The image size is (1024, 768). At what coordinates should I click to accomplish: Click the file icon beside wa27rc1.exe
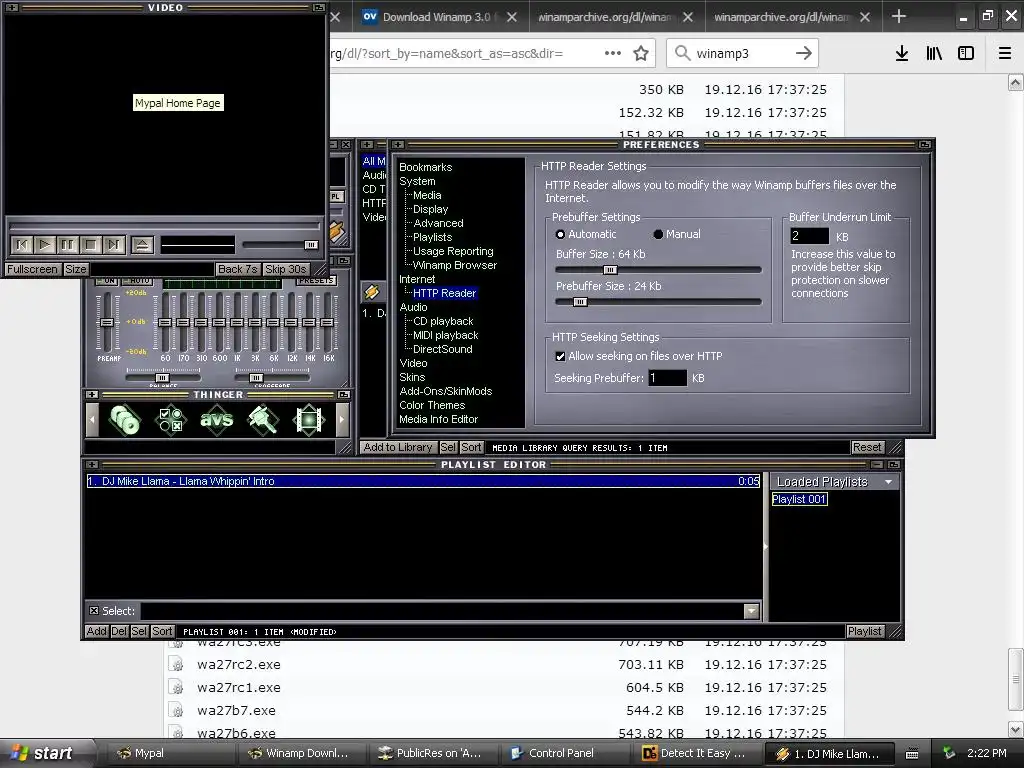176,687
